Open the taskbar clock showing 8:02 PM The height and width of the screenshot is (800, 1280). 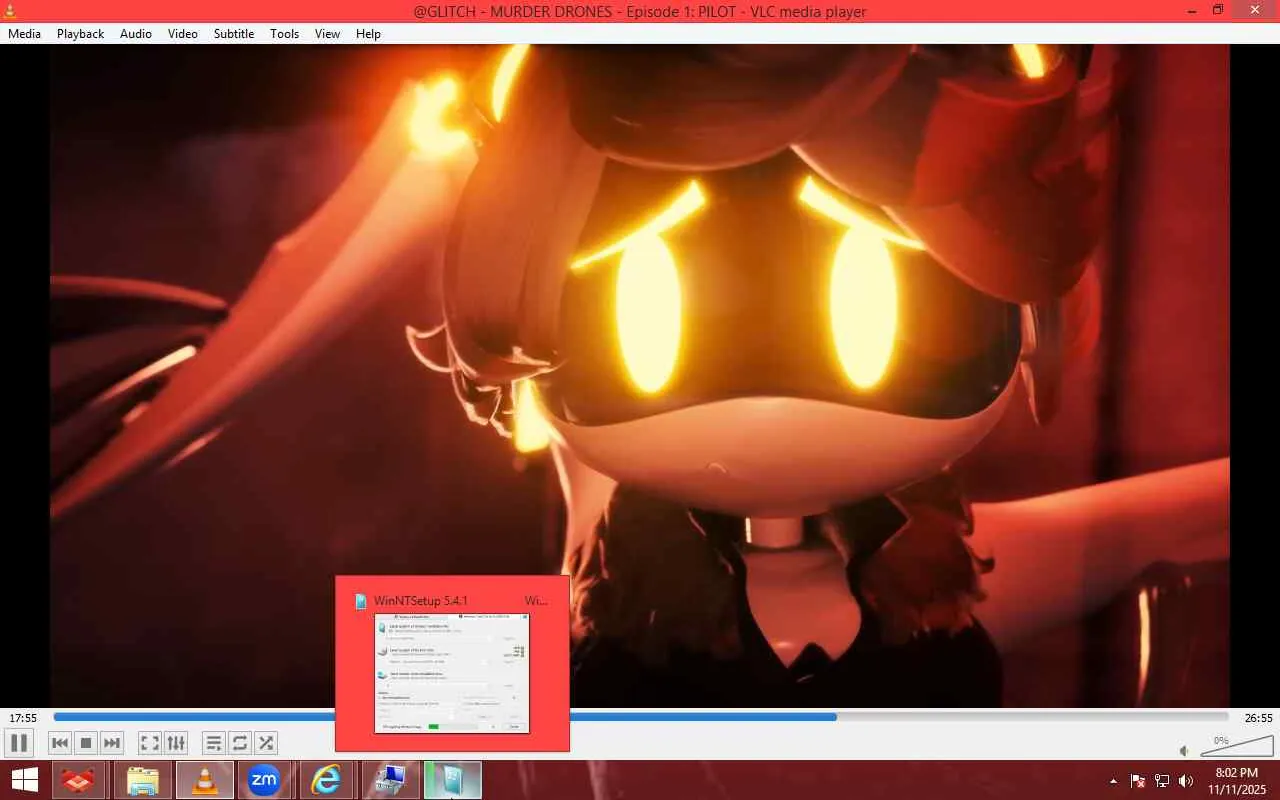click(x=1237, y=781)
